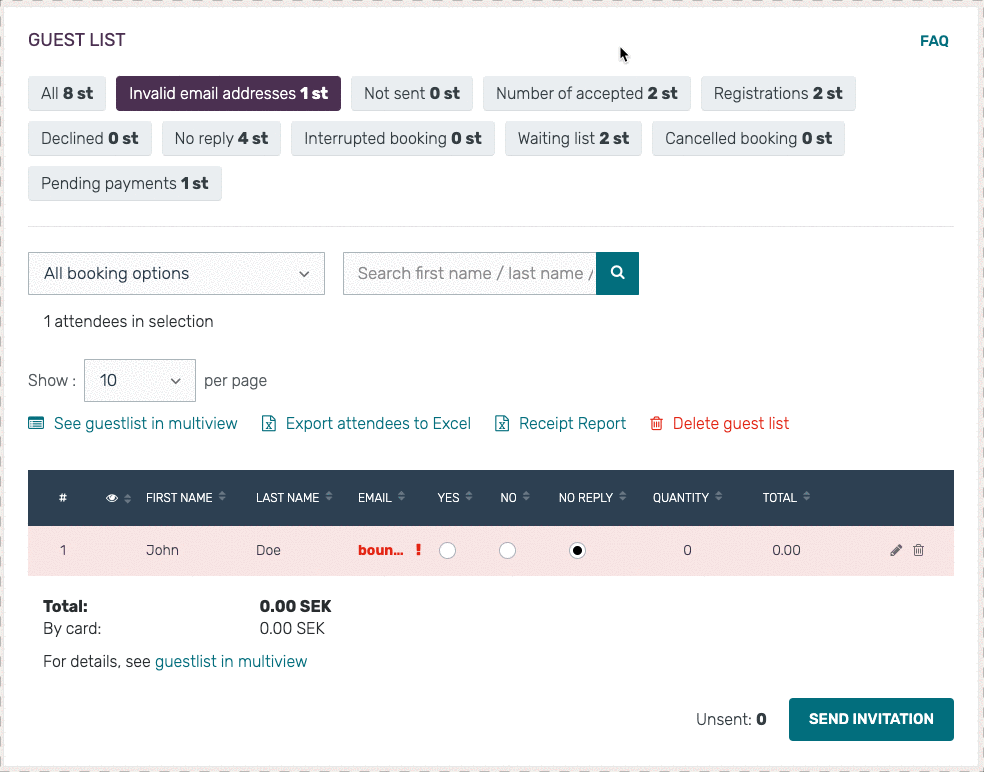
Task: Click the multiview list icon
Action: click(x=36, y=424)
